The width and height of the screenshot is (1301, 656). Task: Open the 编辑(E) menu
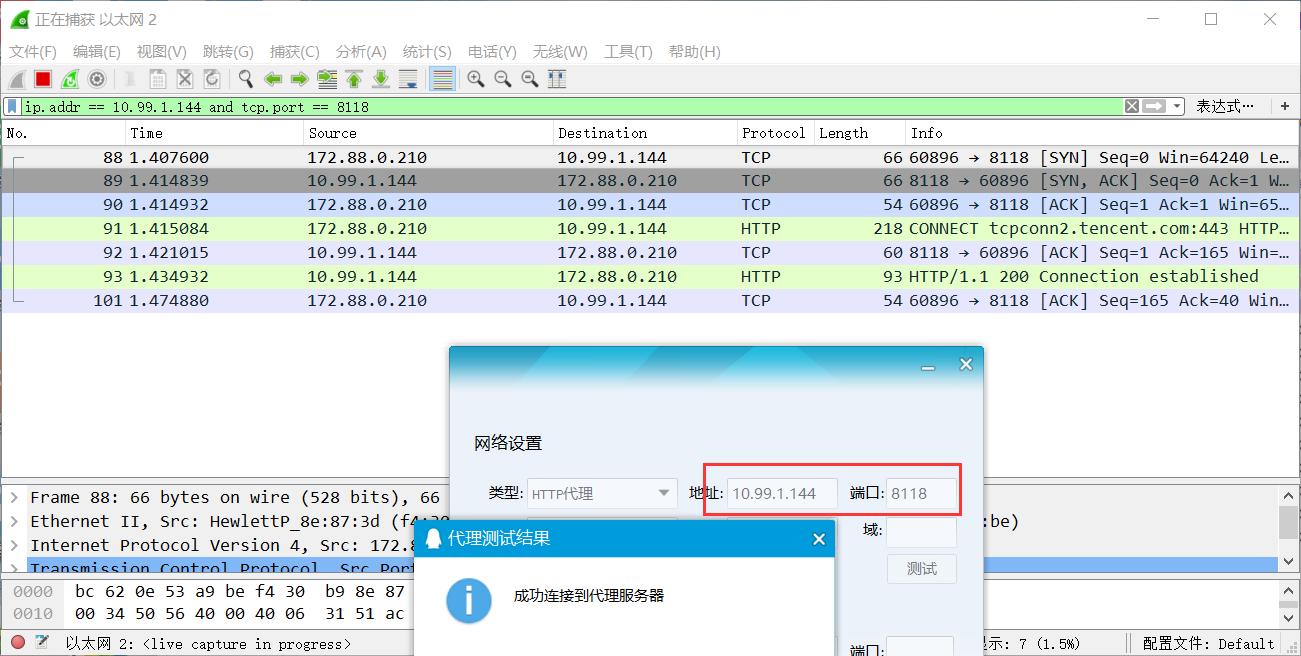pyautogui.click(x=97, y=52)
